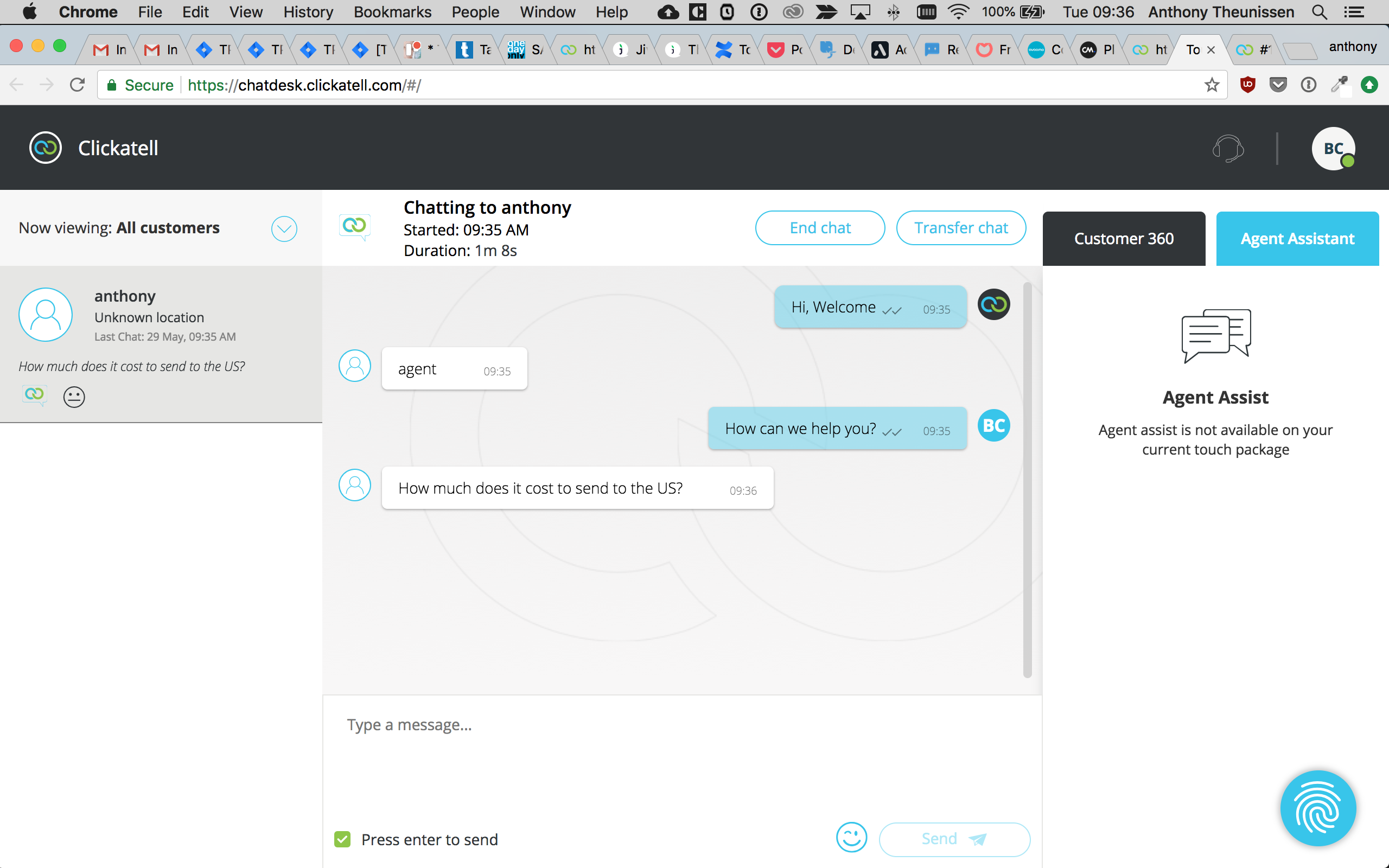Expand the Now viewing customers dropdown
The height and width of the screenshot is (868, 1389).
[284, 228]
